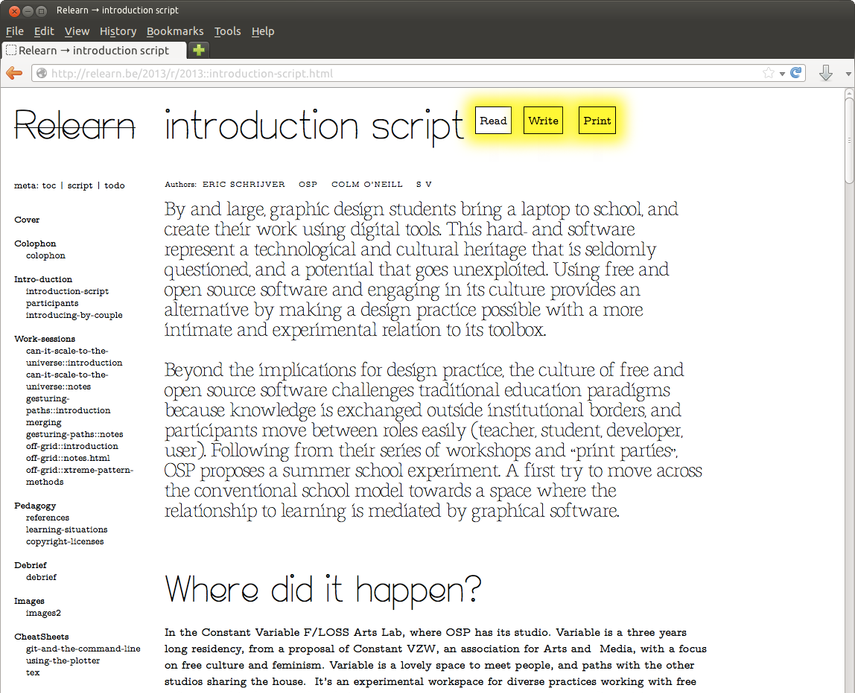The image size is (855, 693).
Task: Click the vertical page scrollbar
Action: (849, 400)
